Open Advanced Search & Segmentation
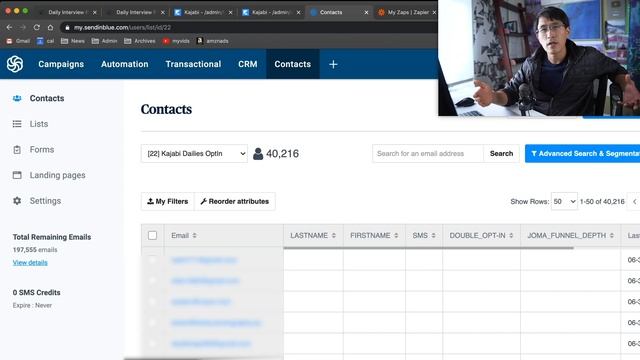 point(582,153)
